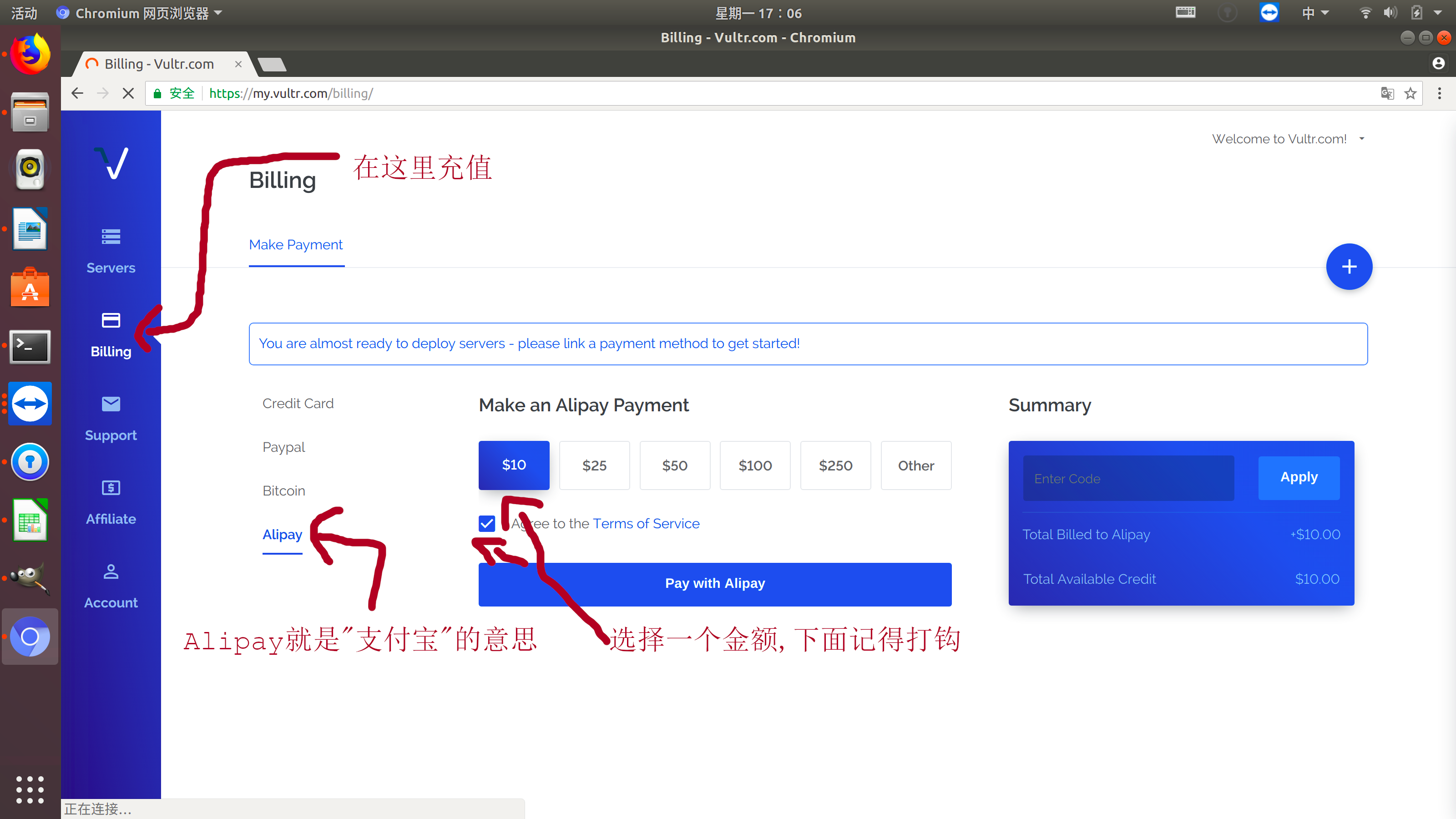The height and width of the screenshot is (819, 1456).
Task: Go back with browser back arrow
Action: tap(77, 93)
